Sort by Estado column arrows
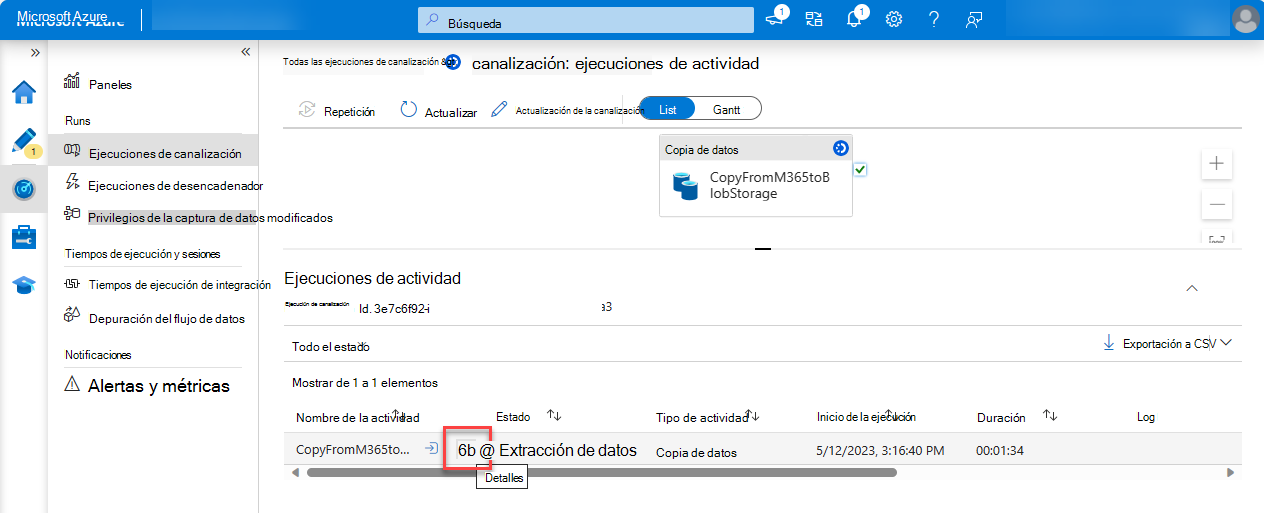1264x513 pixels. click(554, 415)
